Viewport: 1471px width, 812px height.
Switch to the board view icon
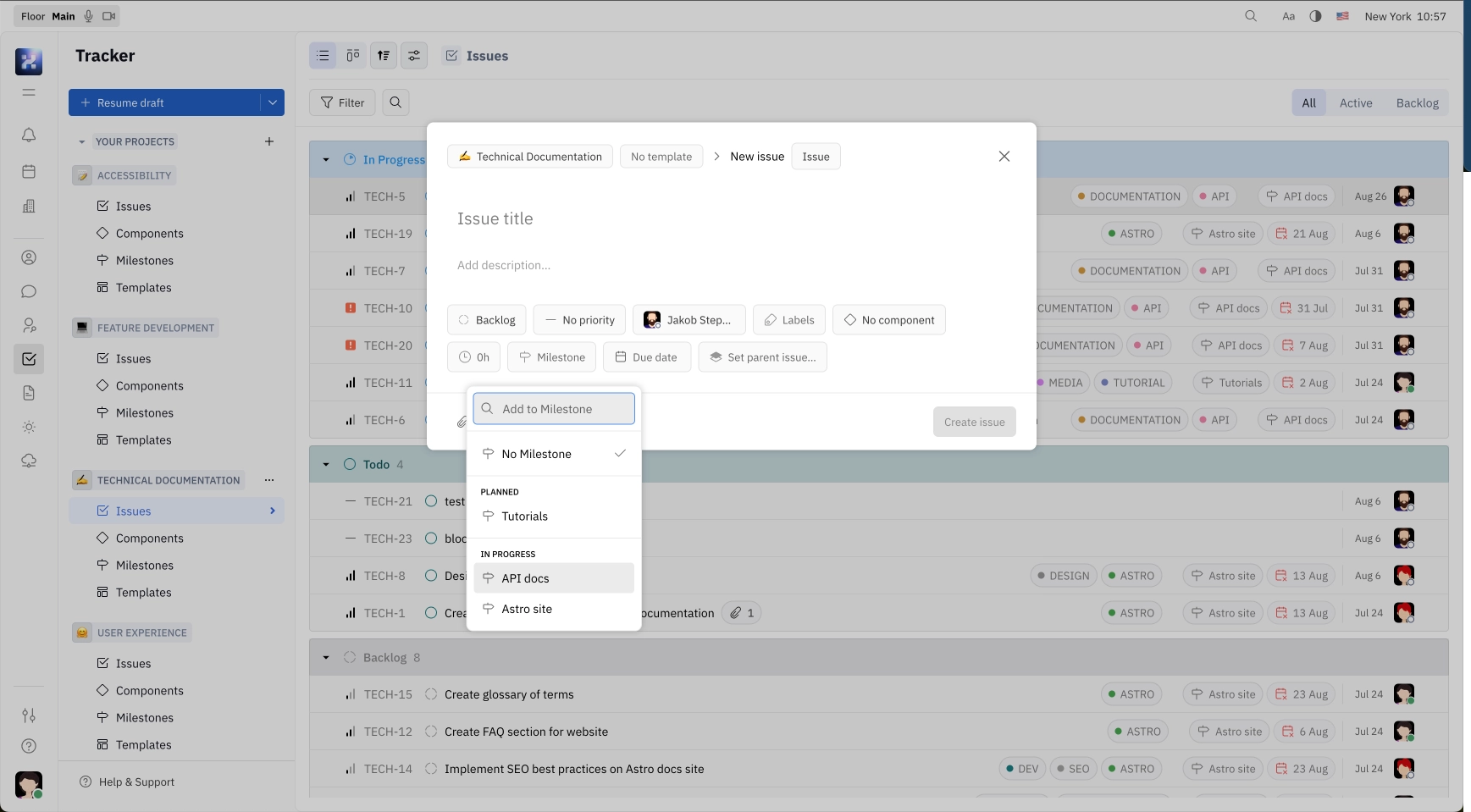[x=353, y=56]
